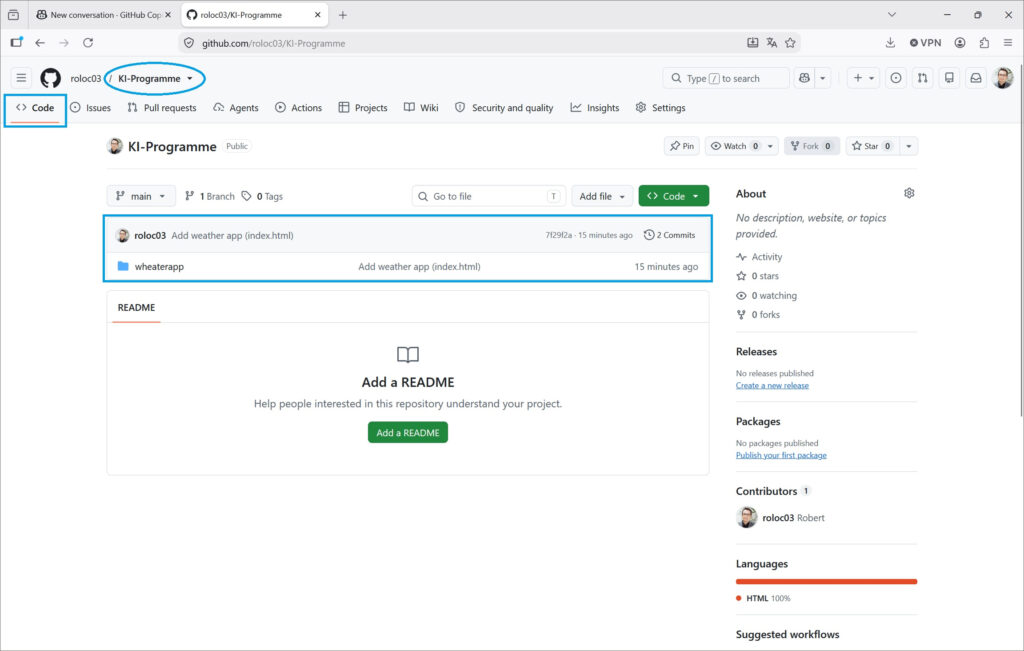Open the Repositories icon in top header

(x=949, y=78)
